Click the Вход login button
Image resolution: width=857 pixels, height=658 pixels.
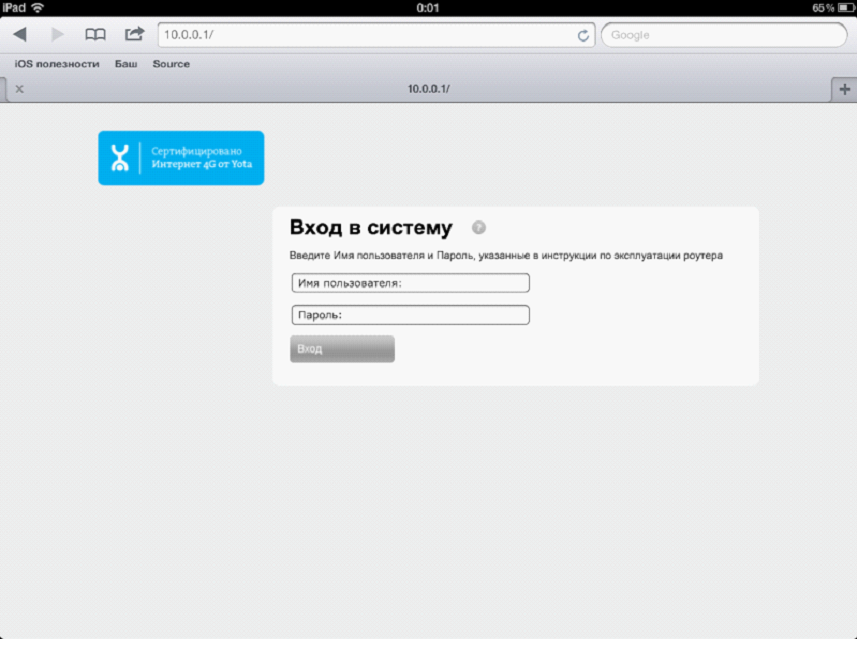point(342,349)
